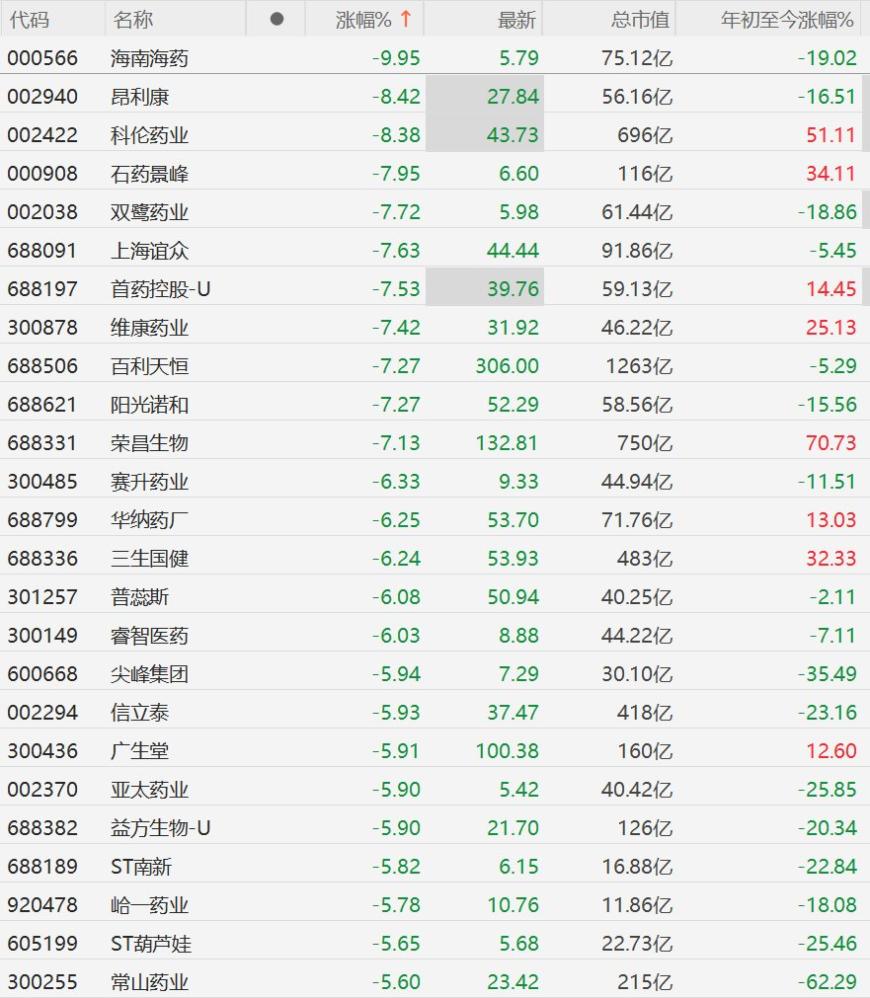Click stock code 920478
870x998 pixels.
coord(43,905)
